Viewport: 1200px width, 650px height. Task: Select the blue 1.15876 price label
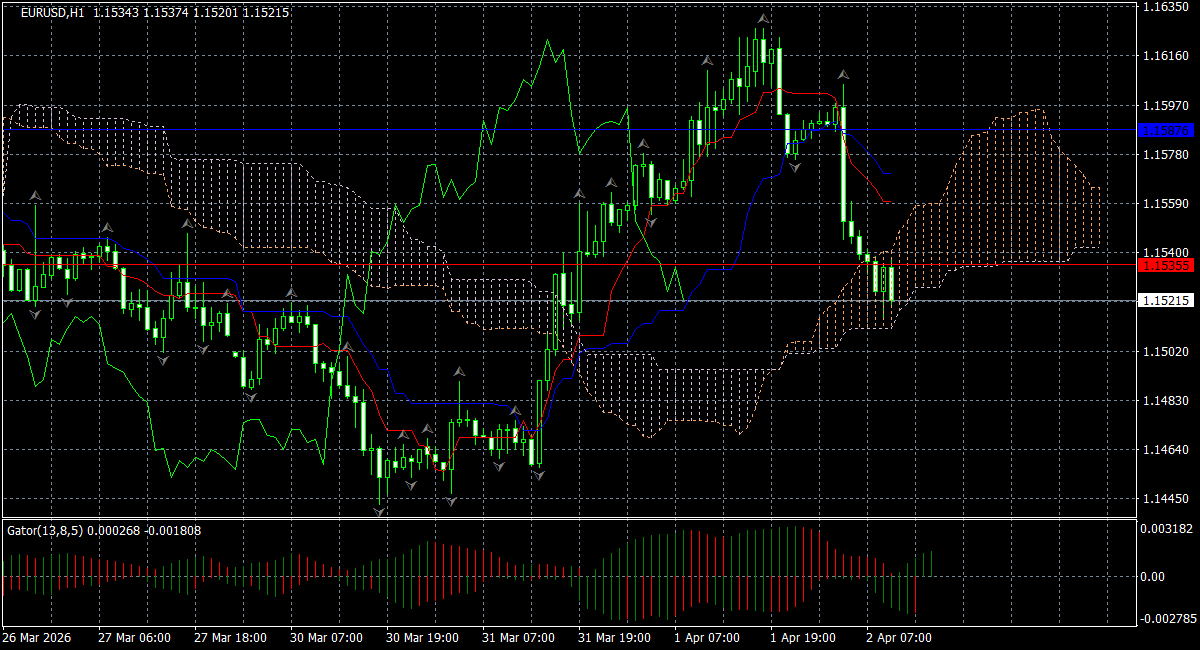(x=1166, y=130)
